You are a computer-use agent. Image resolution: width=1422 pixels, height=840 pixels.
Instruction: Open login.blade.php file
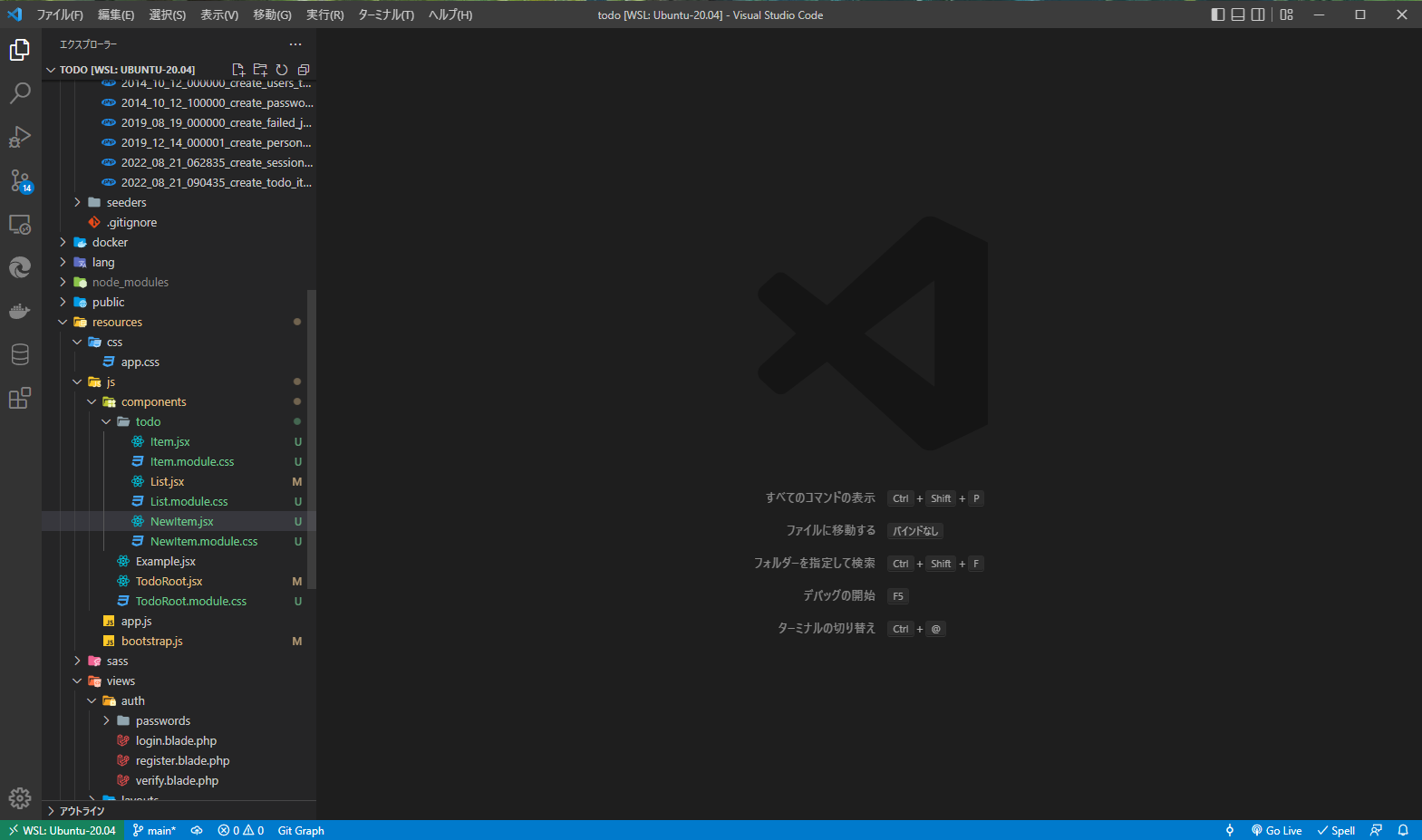pos(179,741)
